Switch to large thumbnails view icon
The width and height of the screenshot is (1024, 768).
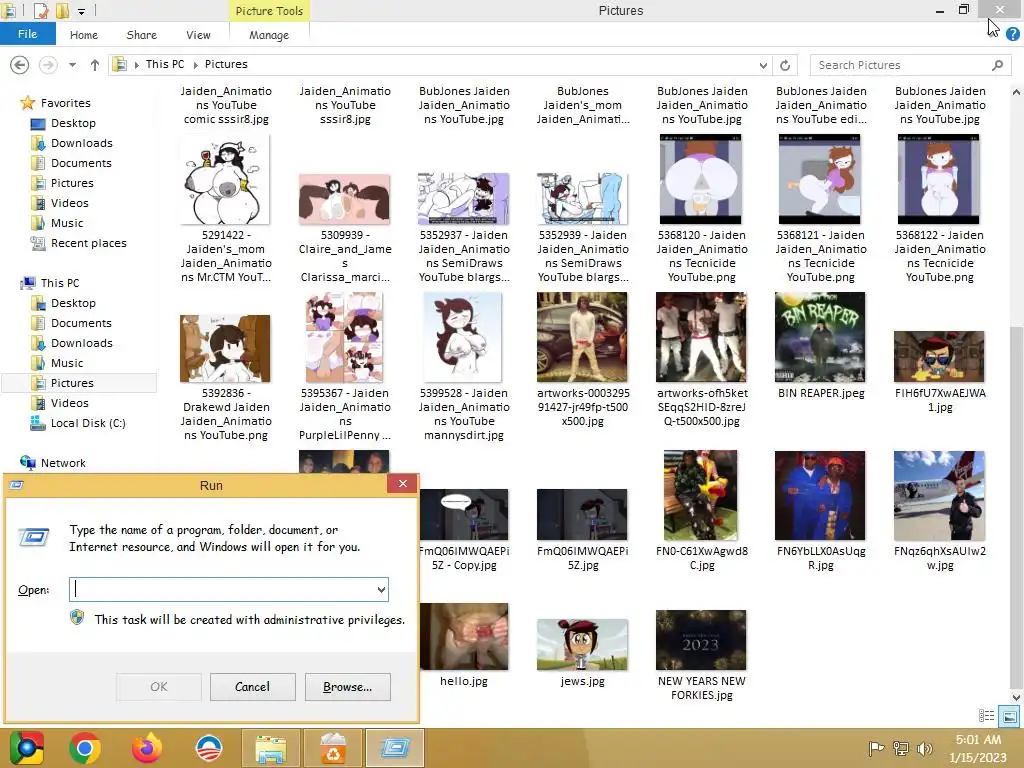coord(1010,716)
